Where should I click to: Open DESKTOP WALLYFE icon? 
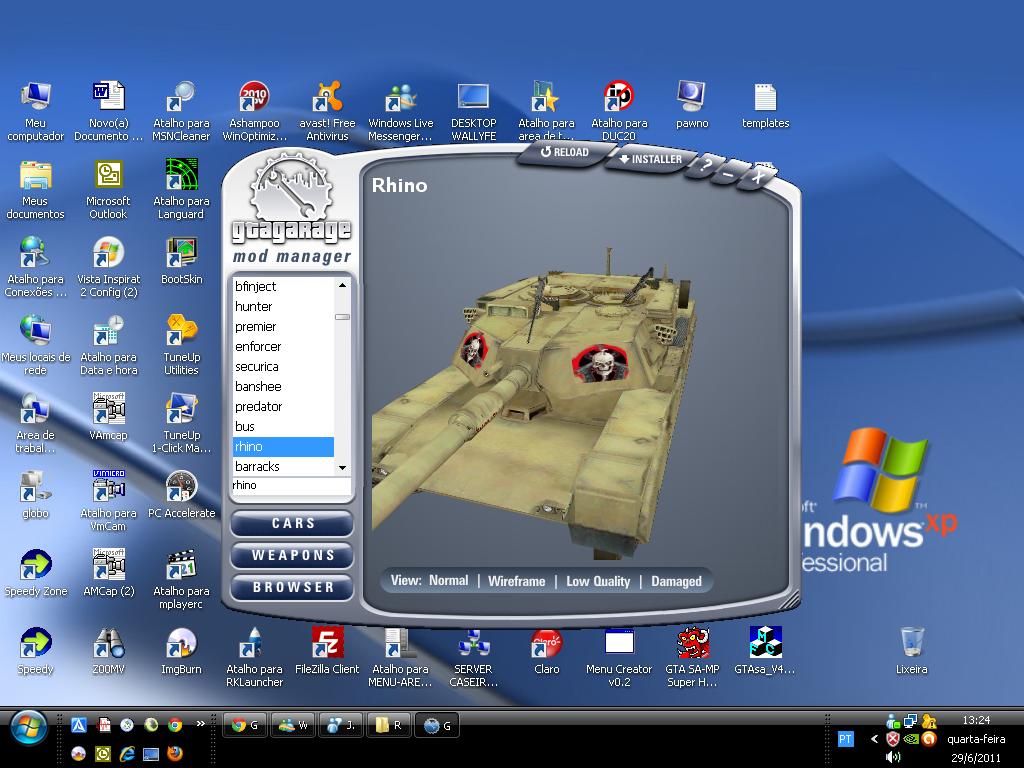click(x=473, y=111)
